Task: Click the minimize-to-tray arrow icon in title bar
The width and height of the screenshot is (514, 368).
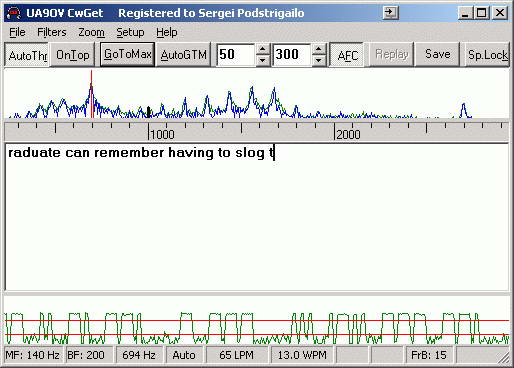Action: [390, 13]
